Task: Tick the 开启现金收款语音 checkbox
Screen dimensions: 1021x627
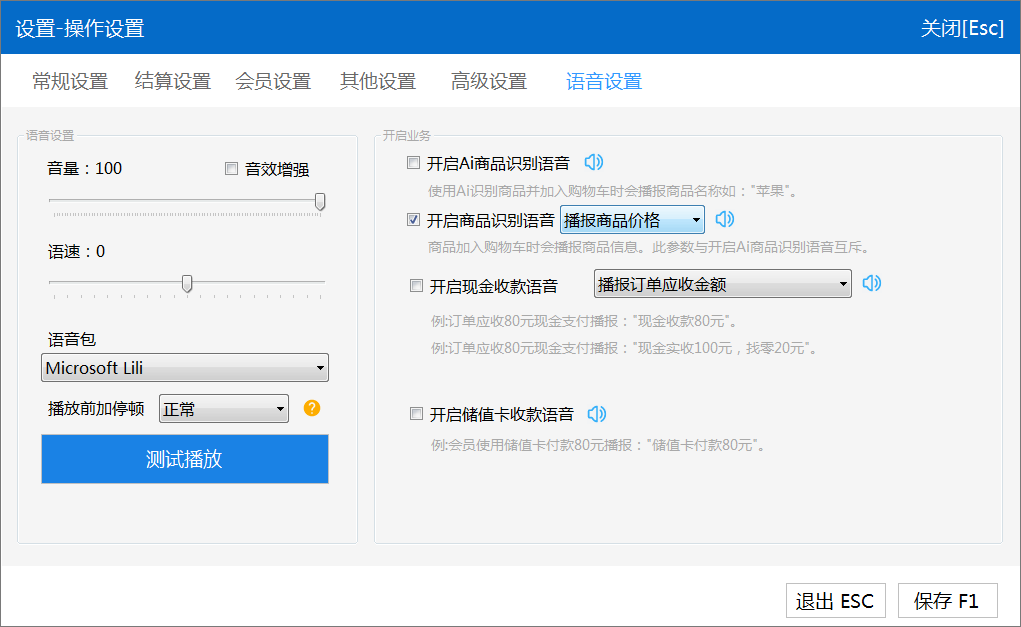Action: point(417,286)
